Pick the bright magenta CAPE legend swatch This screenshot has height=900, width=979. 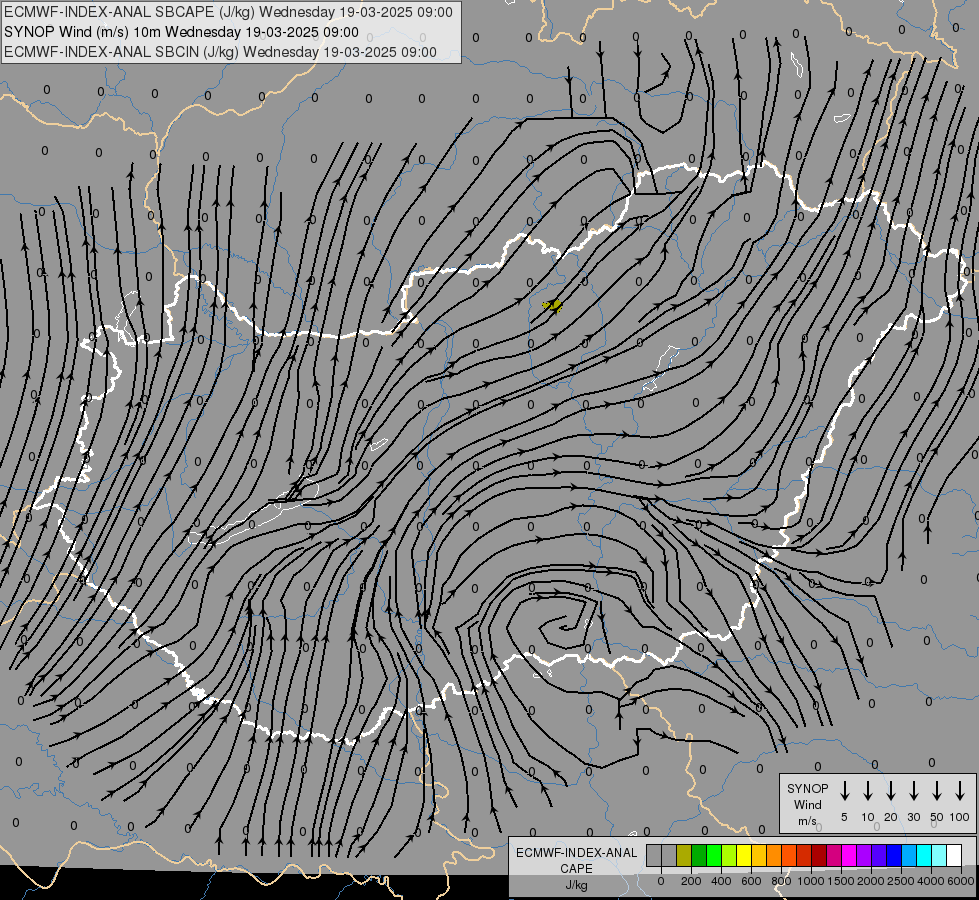click(x=850, y=855)
